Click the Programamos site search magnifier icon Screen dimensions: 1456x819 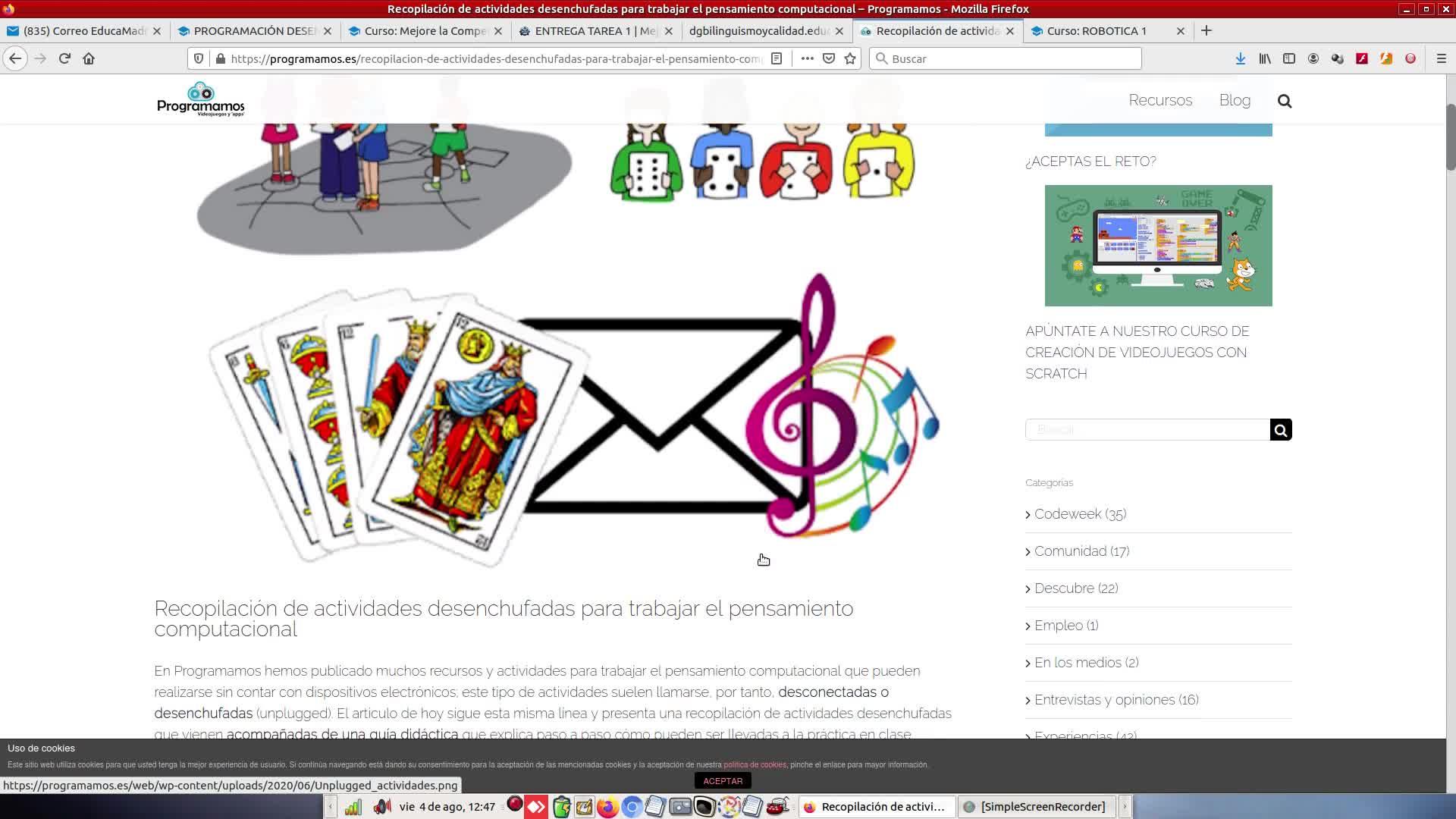click(1285, 101)
